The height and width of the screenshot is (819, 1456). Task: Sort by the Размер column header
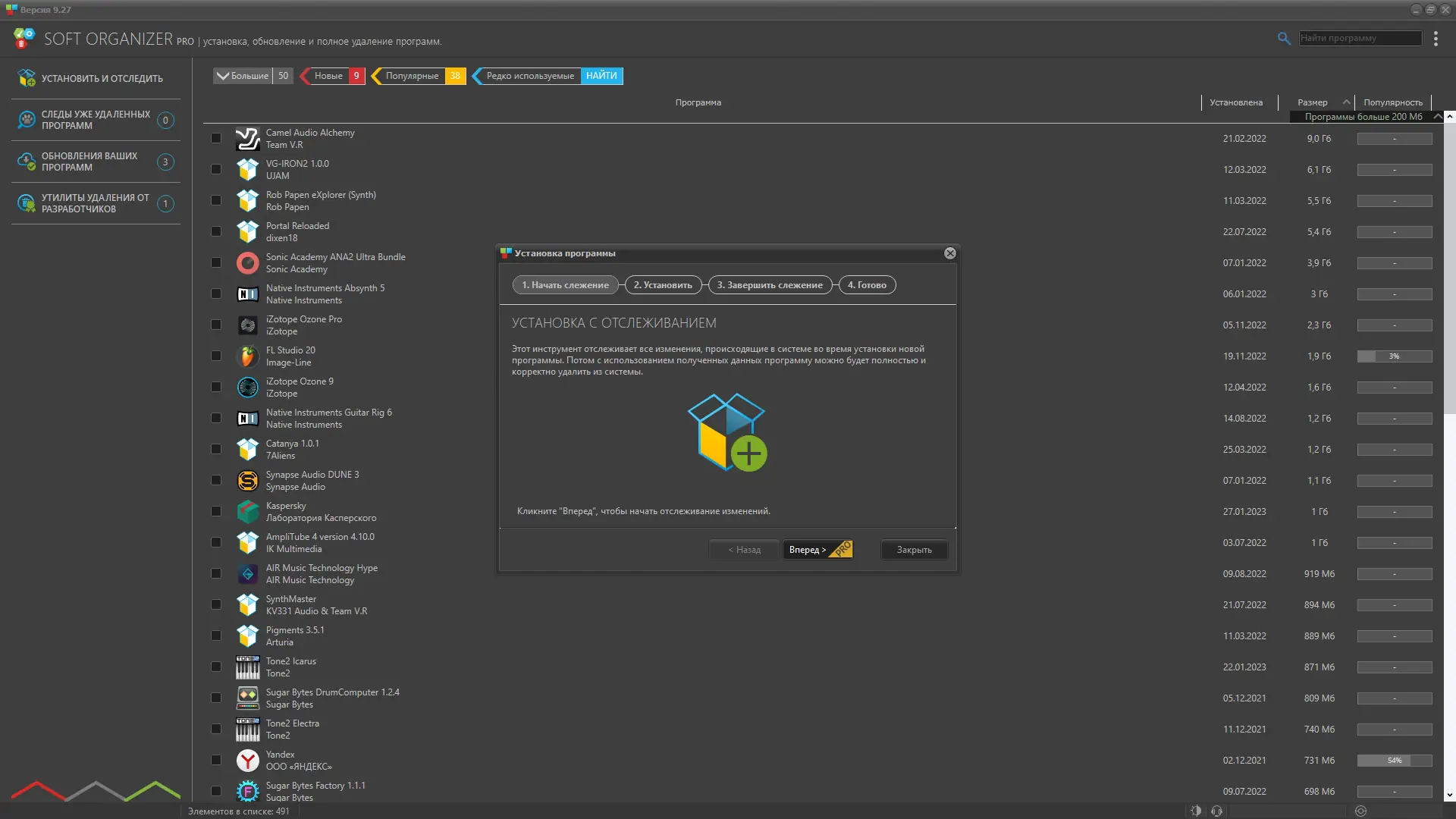pyautogui.click(x=1312, y=102)
